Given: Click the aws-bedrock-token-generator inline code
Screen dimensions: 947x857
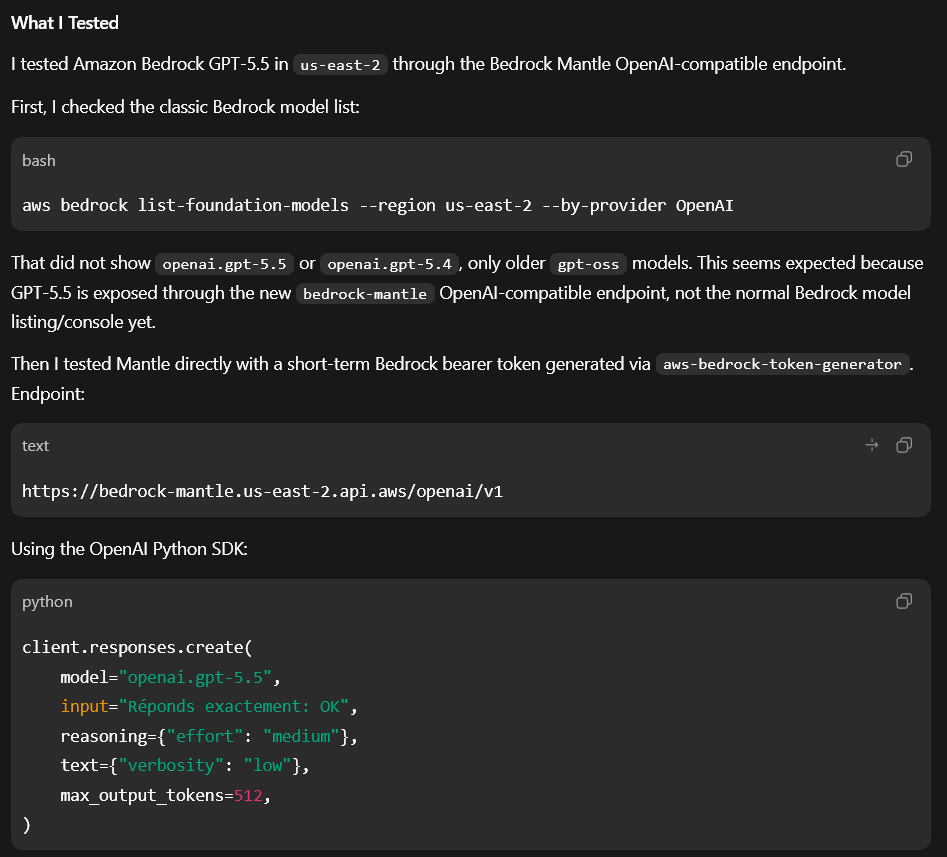Looking at the screenshot, I should click(x=782, y=364).
